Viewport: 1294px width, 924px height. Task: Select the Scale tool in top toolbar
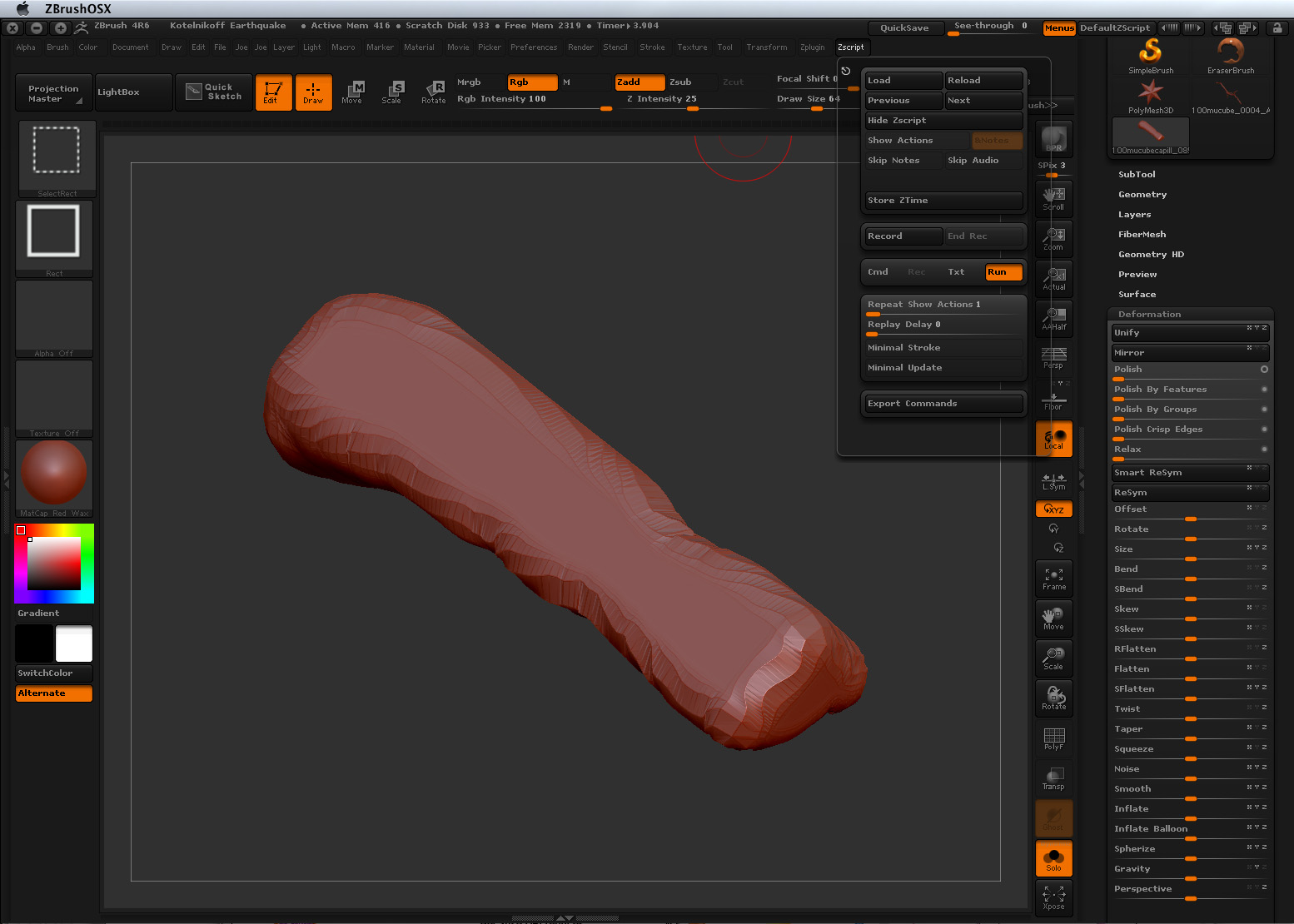(x=391, y=92)
